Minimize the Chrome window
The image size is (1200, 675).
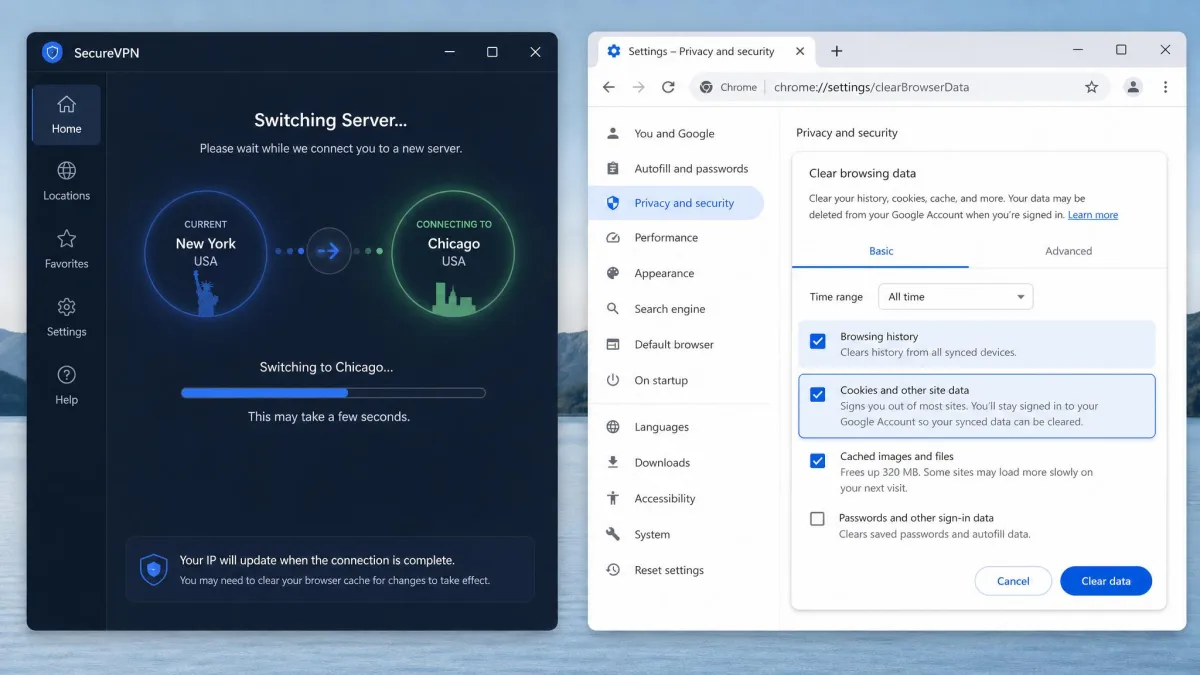(1077, 50)
